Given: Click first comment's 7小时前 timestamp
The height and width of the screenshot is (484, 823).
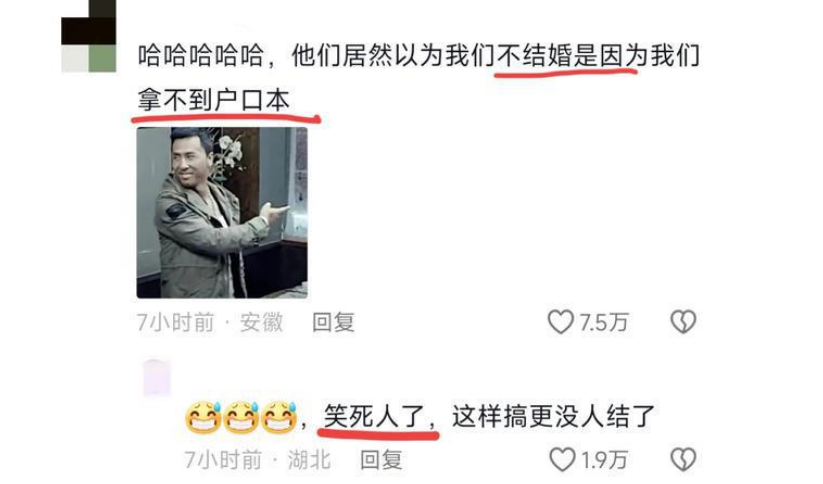Looking at the screenshot, I should tap(175, 322).
